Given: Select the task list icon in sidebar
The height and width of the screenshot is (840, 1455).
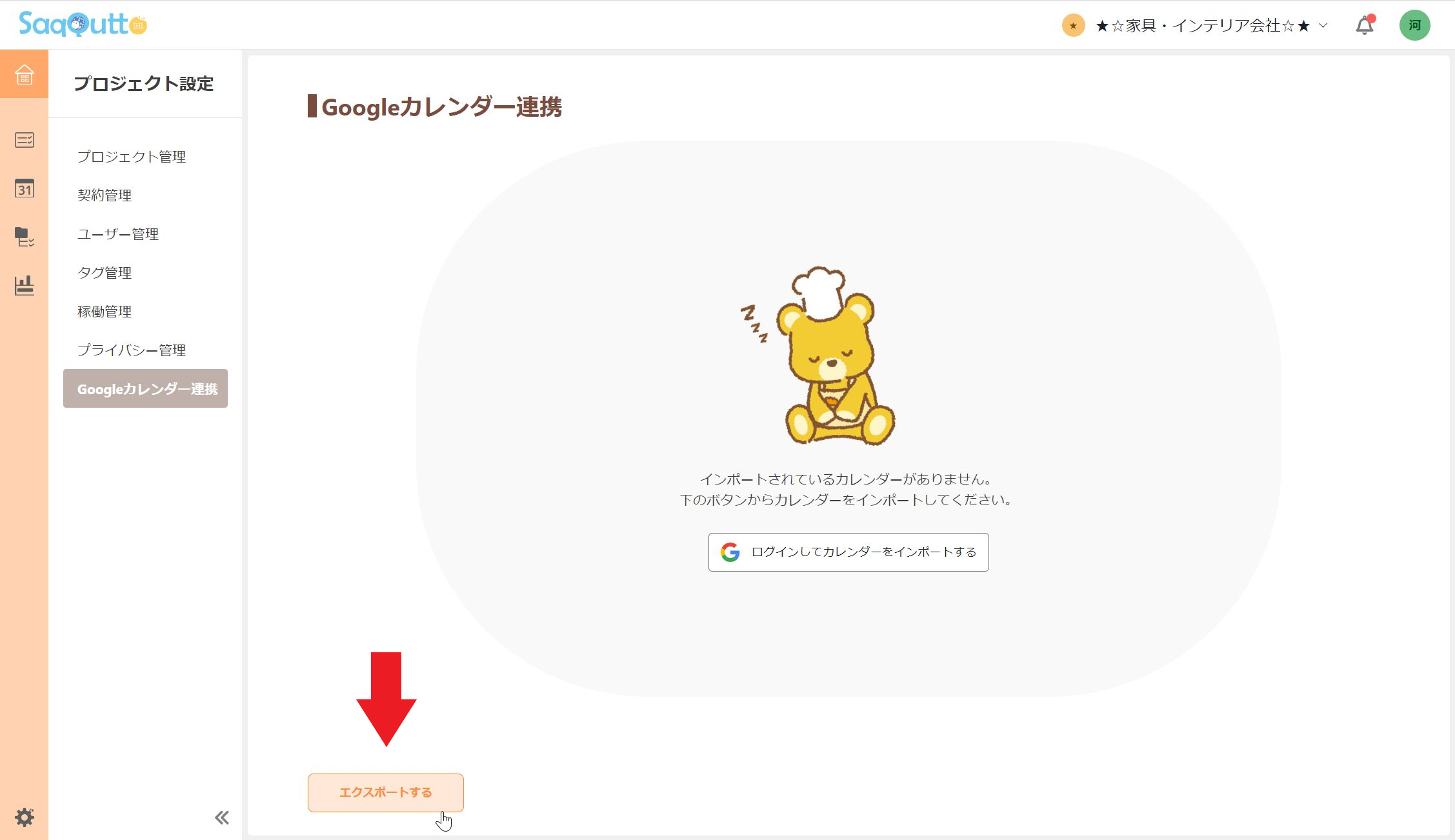Looking at the screenshot, I should [24, 140].
